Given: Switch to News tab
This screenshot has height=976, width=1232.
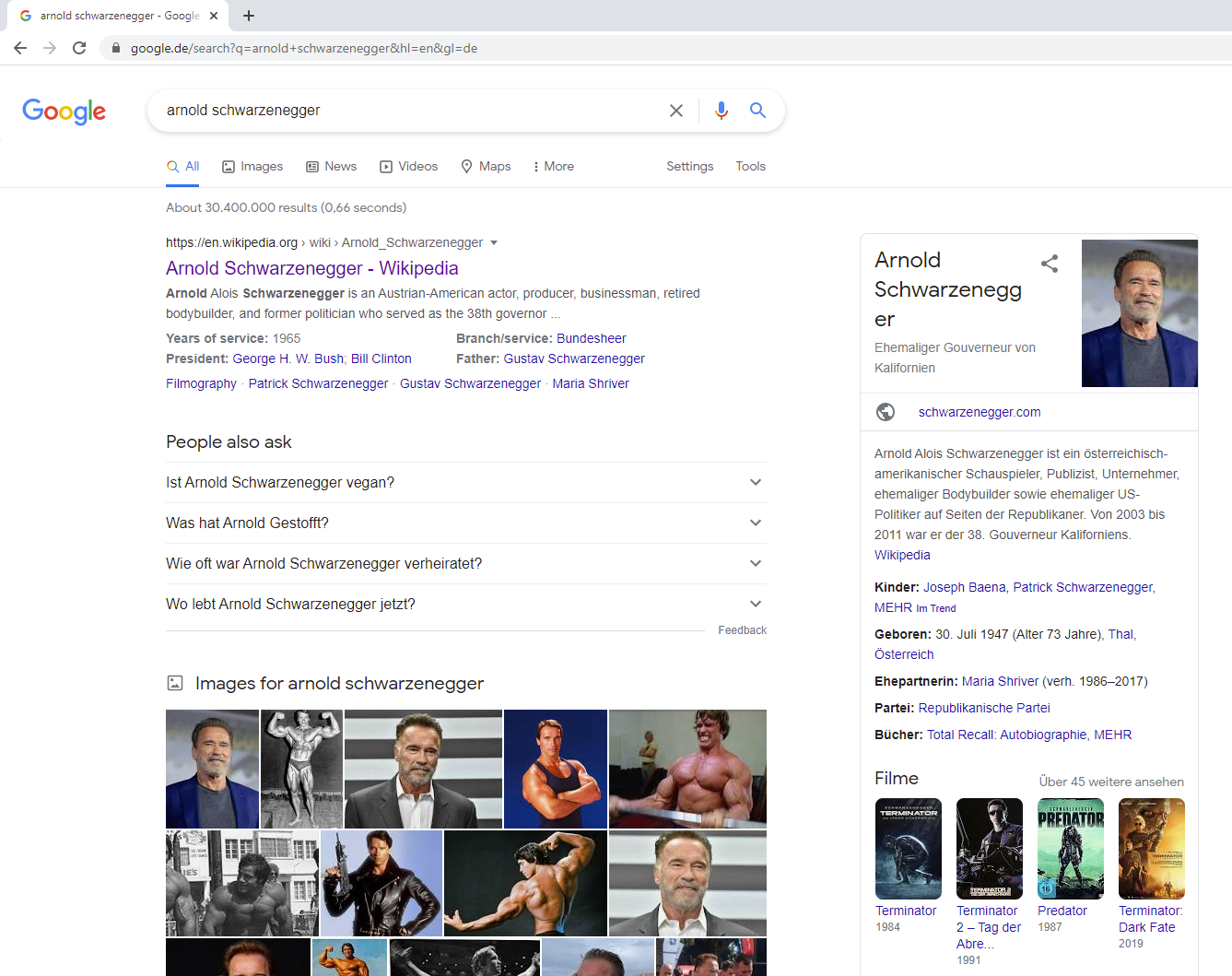Looking at the screenshot, I should point(331,166).
